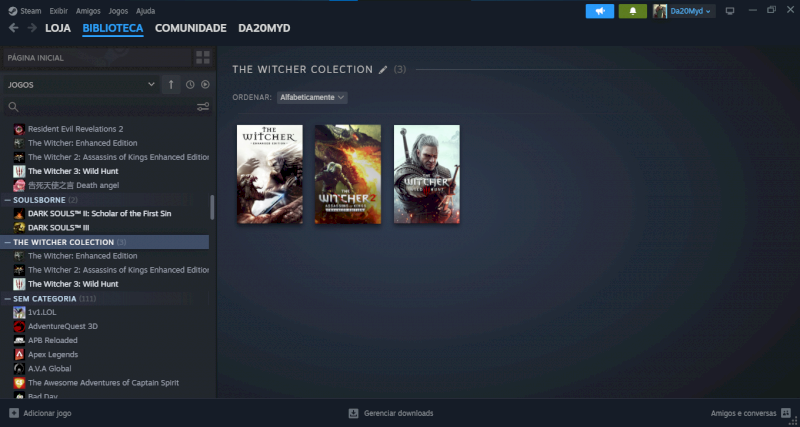Toggle the sort by recent activity clock icon
Image resolution: width=800 pixels, height=427 pixels.
pos(190,85)
